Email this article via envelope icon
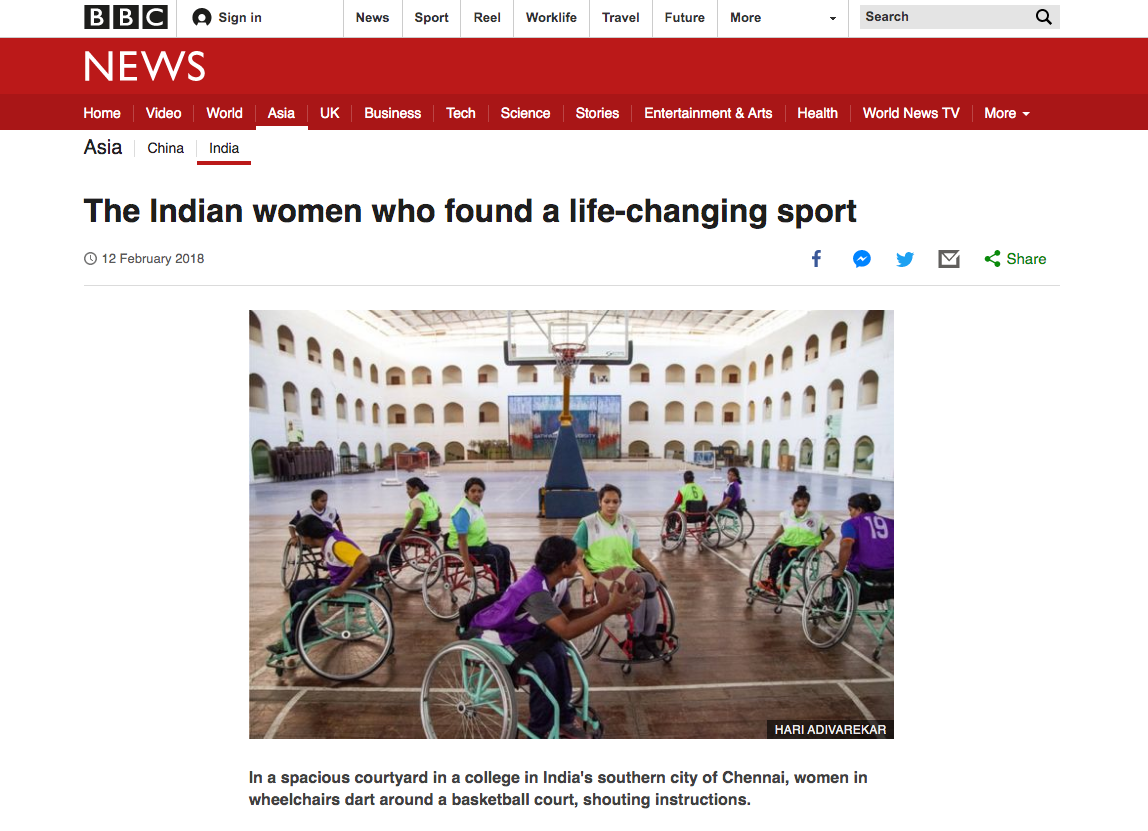 click(x=949, y=258)
